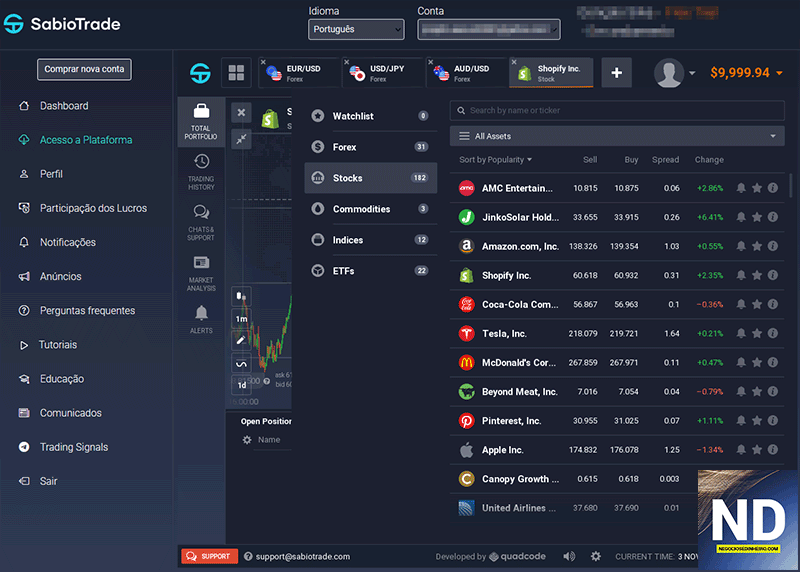Switch to the AUD/USD tab
This screenshot has width=800, height=572.
click(466, 73)
